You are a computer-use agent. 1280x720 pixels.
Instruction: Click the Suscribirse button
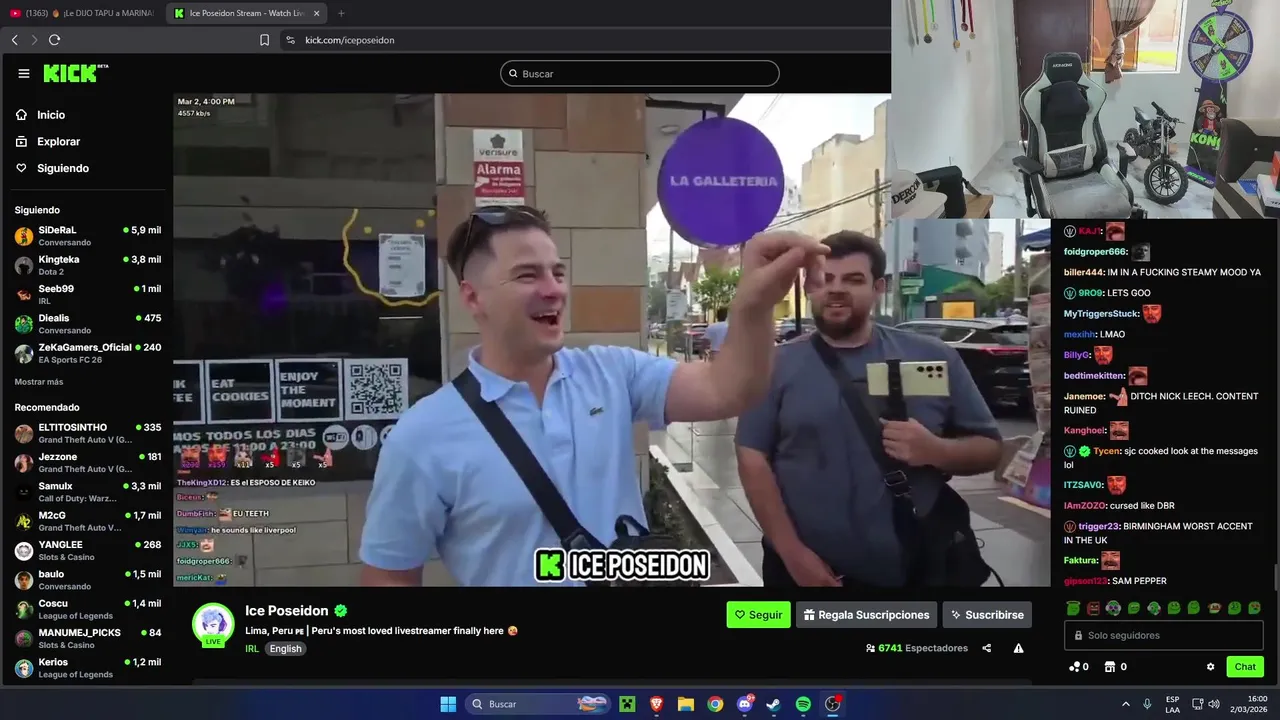pyautogui.click(x=987, y=615)
